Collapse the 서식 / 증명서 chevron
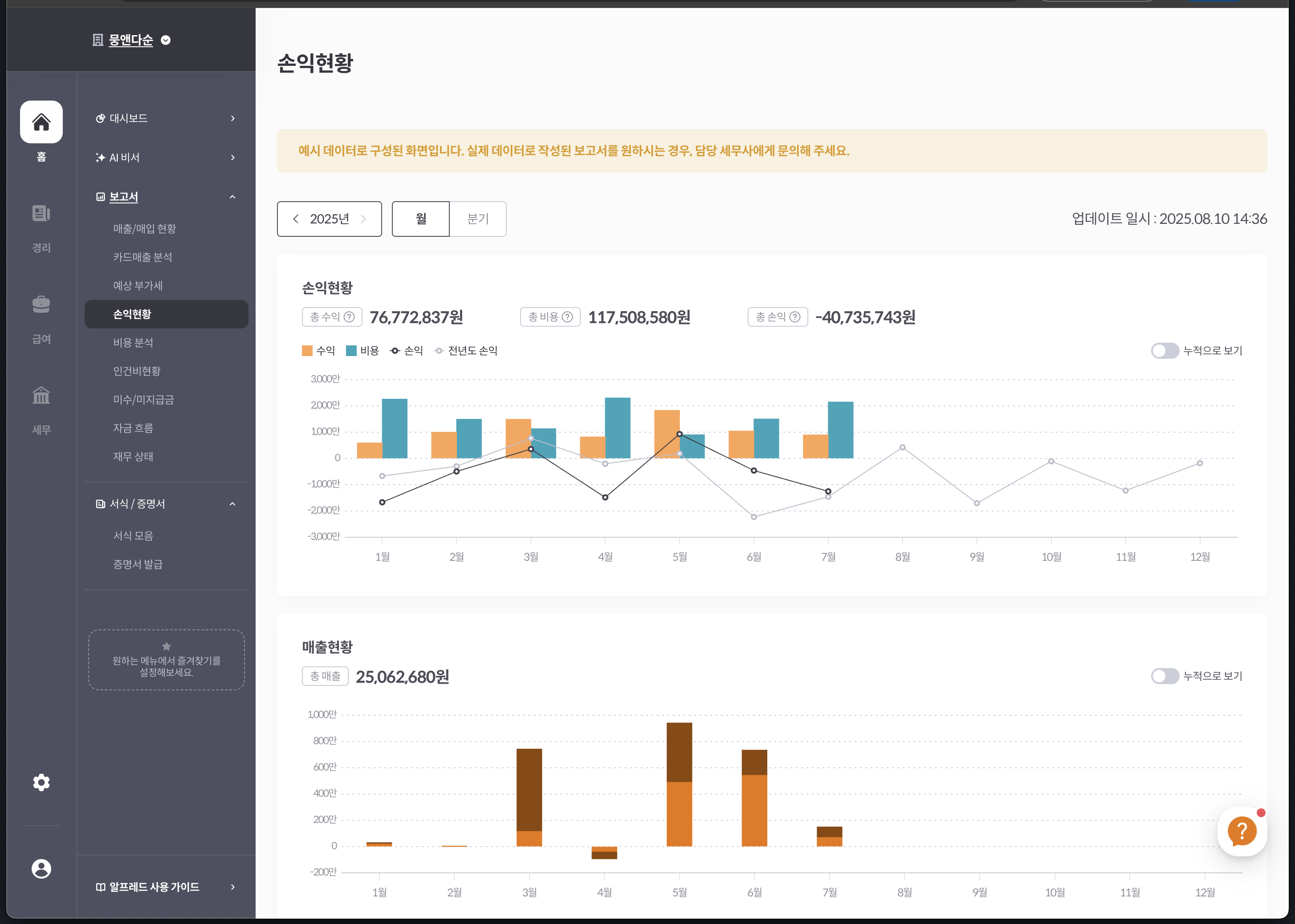 click(232, 503)
